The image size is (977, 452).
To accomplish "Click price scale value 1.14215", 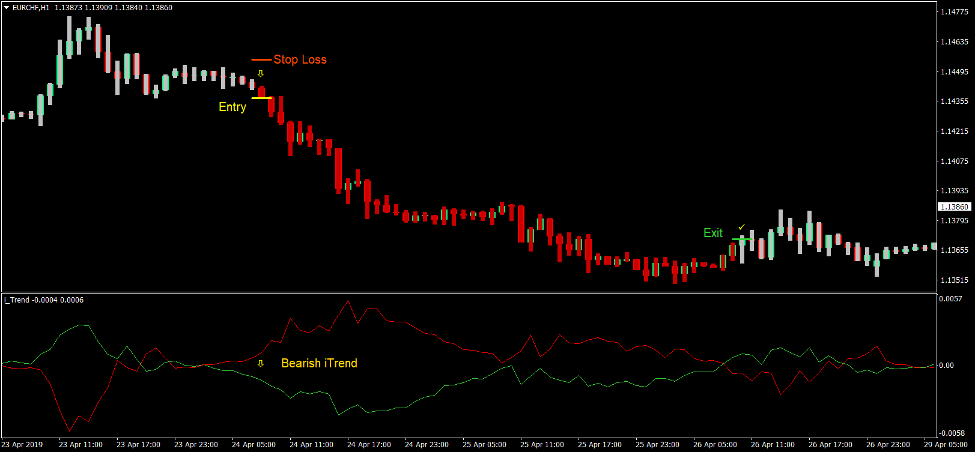I will point(956,132).
